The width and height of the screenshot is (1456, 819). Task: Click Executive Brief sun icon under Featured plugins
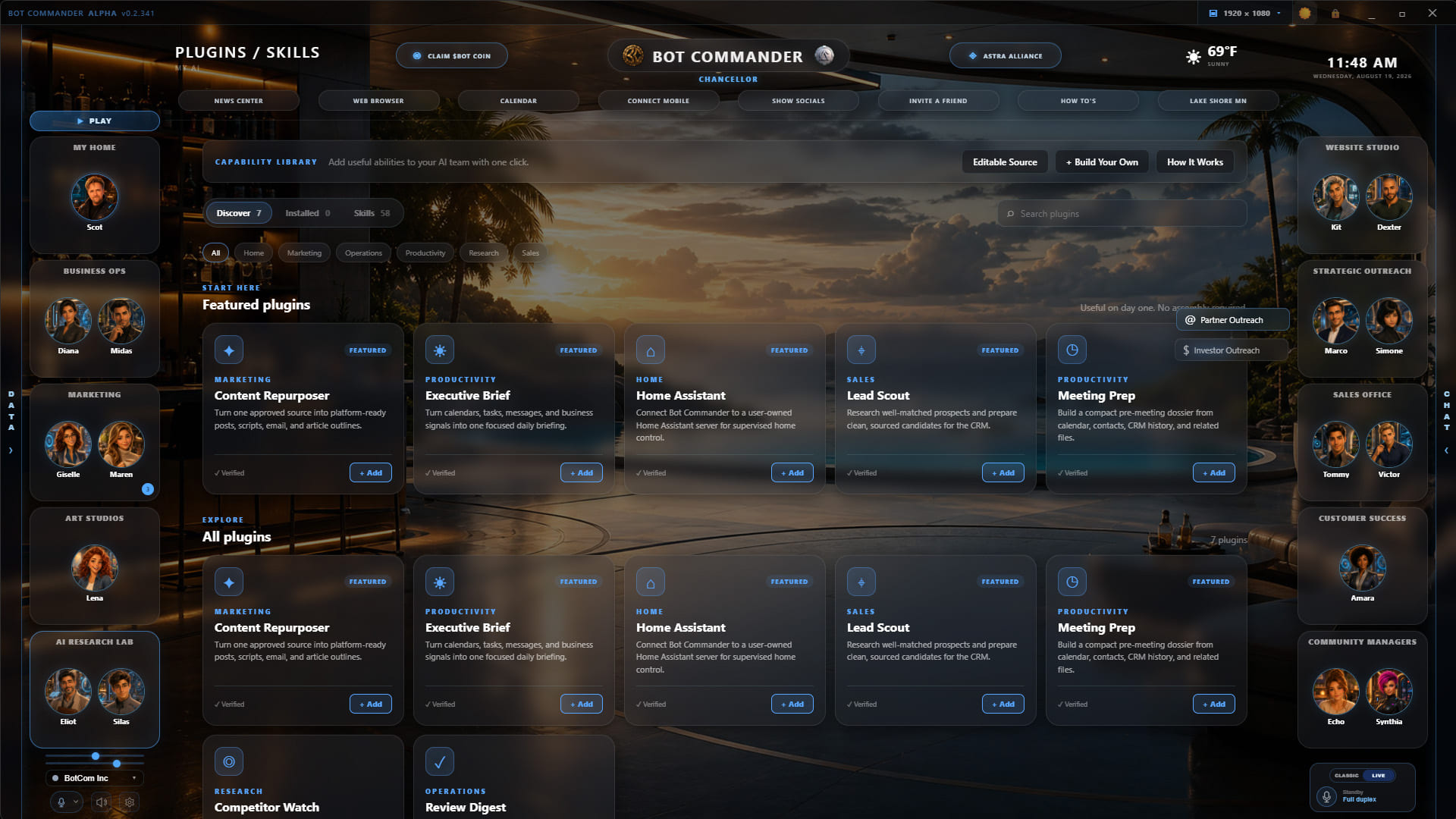point(440,350)
